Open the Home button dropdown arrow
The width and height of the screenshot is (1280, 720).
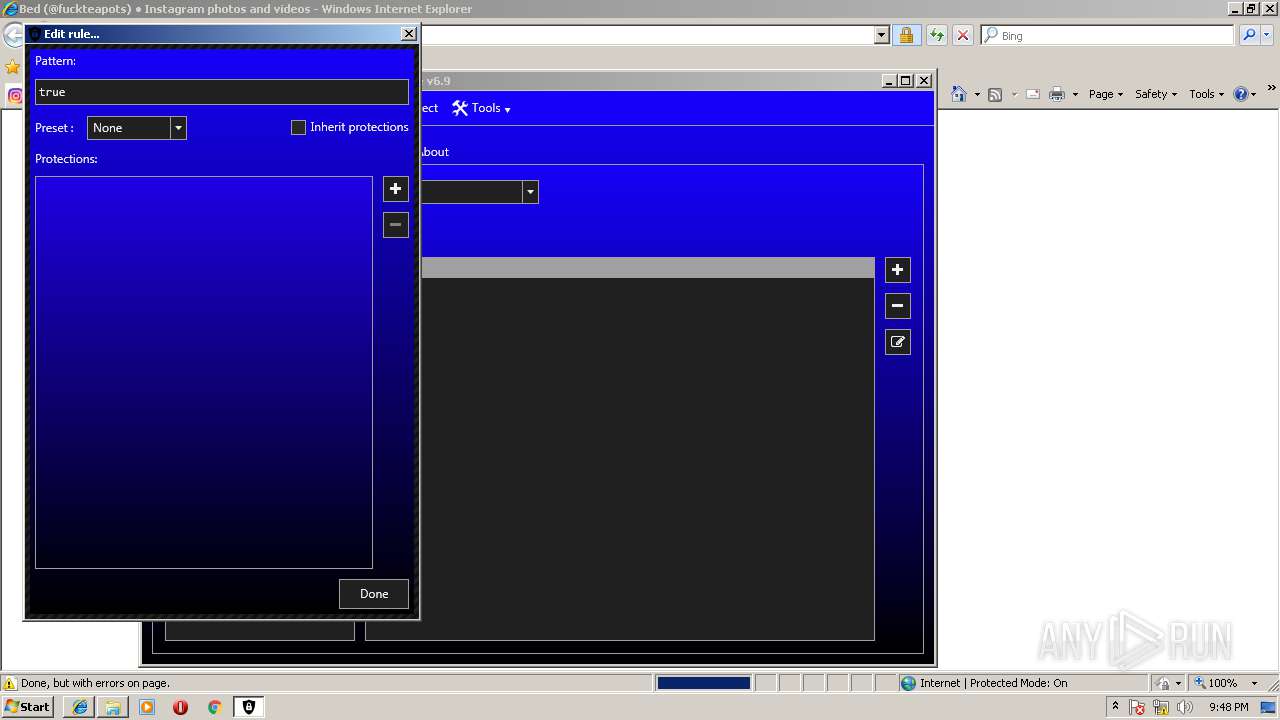point(977,95)
